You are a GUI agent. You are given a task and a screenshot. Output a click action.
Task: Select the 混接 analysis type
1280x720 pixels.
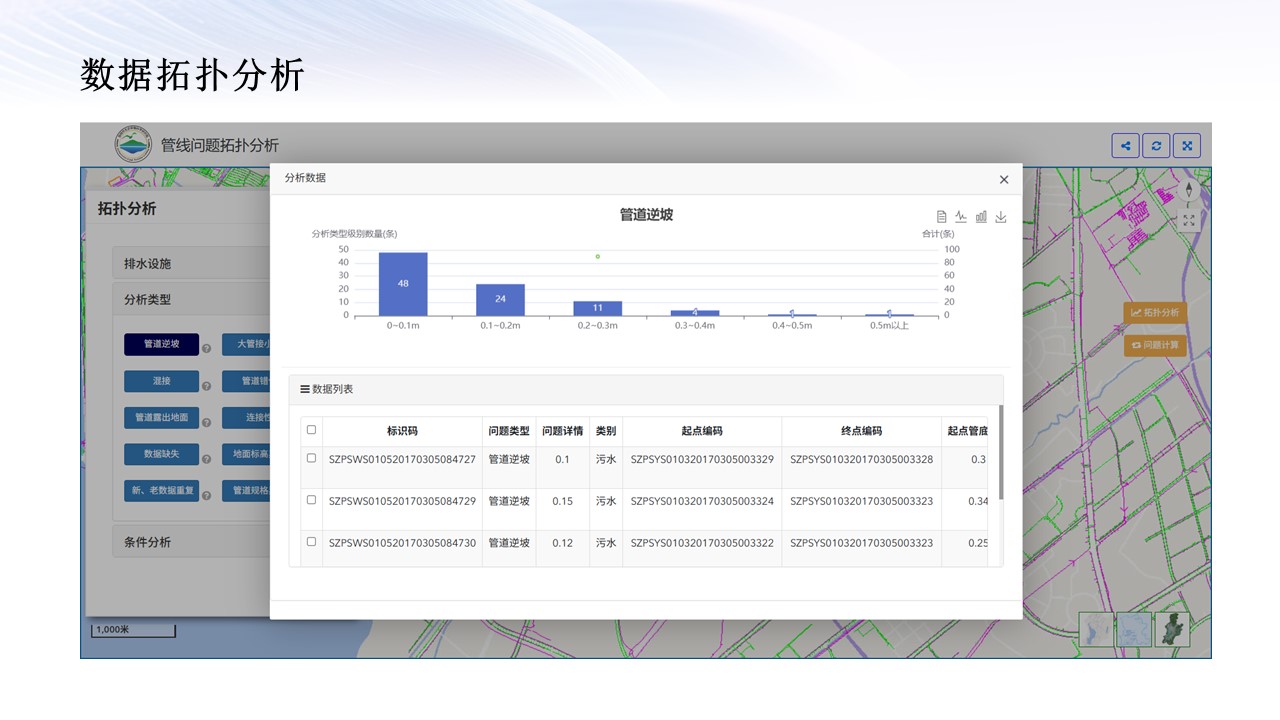(x=161, y=381)
